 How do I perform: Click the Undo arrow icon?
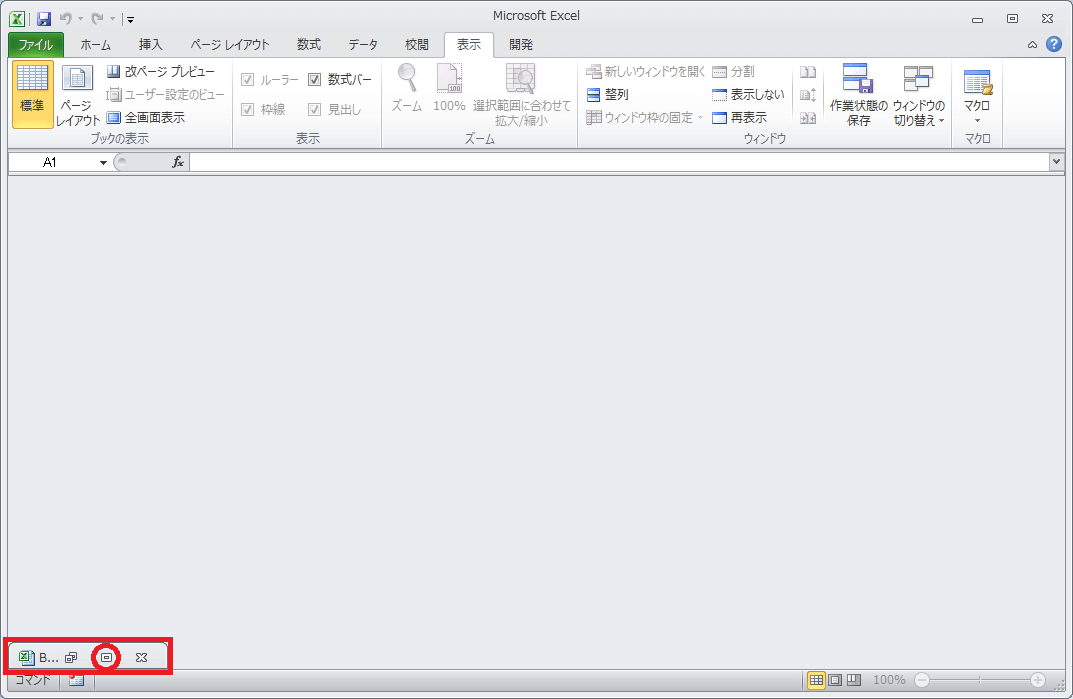tap(66, 19)
